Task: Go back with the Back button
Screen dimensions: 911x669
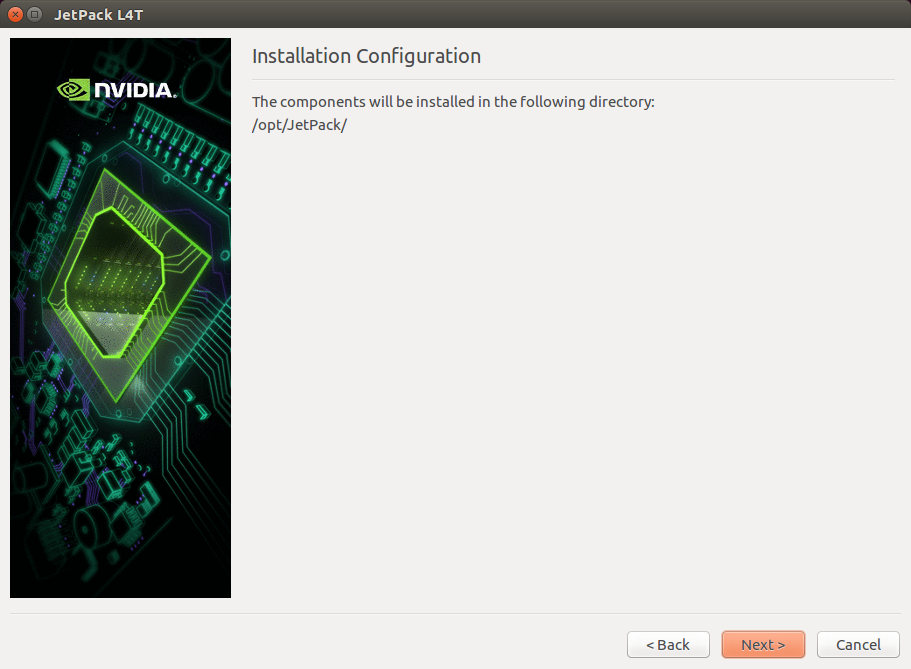Action: (x=668, y=645)
